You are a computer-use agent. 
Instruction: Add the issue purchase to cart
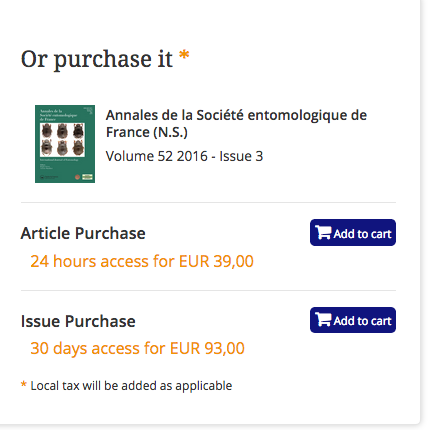coord(353,320)
